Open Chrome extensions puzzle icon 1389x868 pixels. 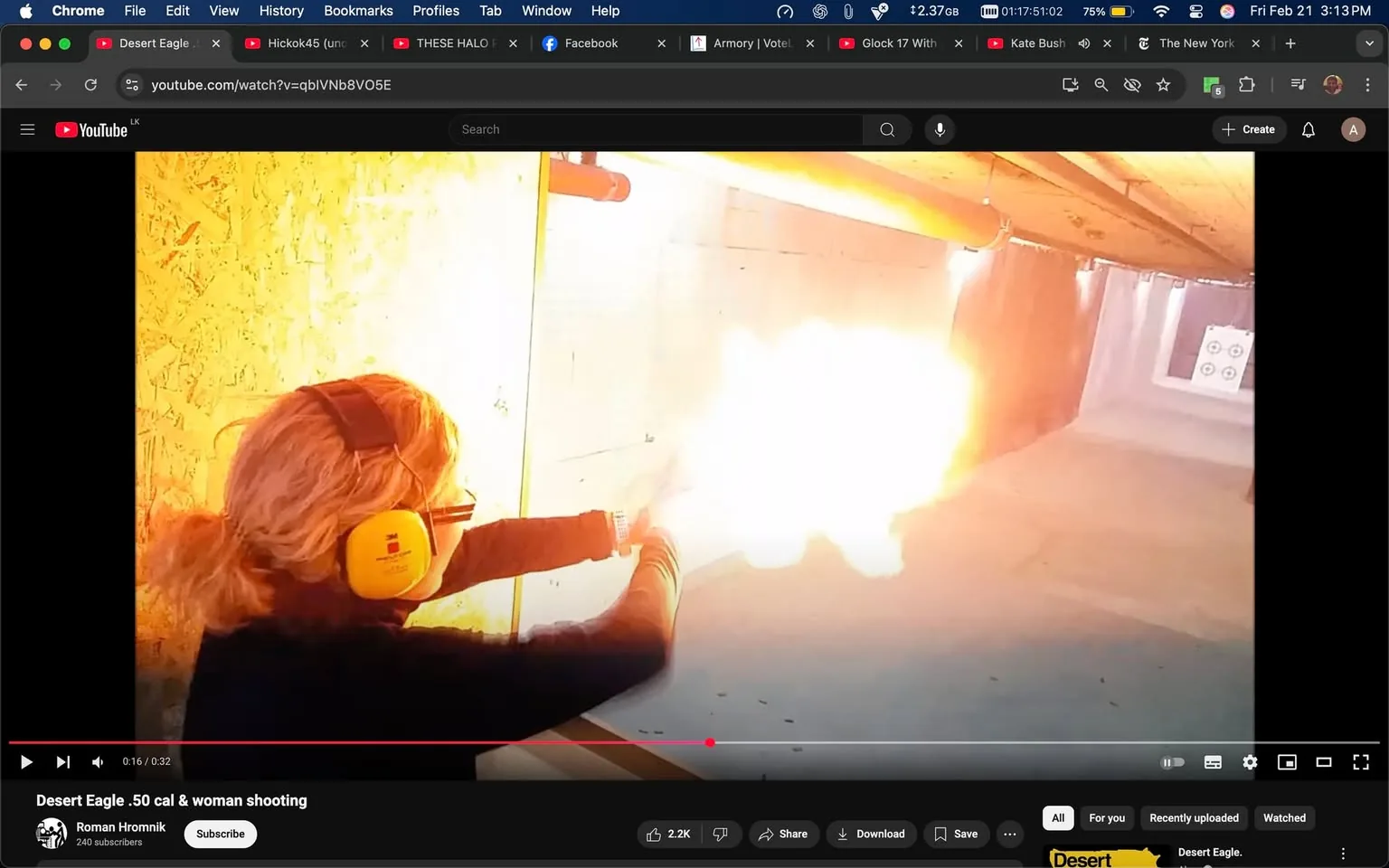(x=1246, y=84)
